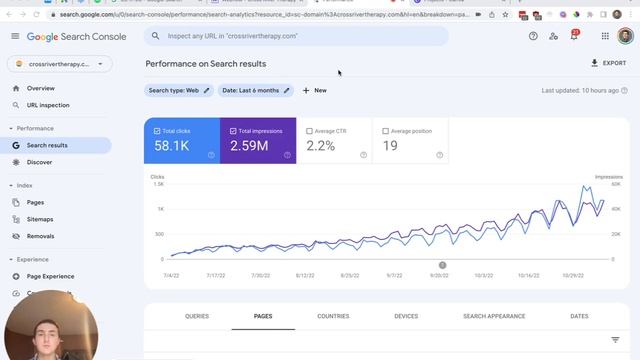Click the share page icon in address bar

pyautogui.click(x=492, y=15)
